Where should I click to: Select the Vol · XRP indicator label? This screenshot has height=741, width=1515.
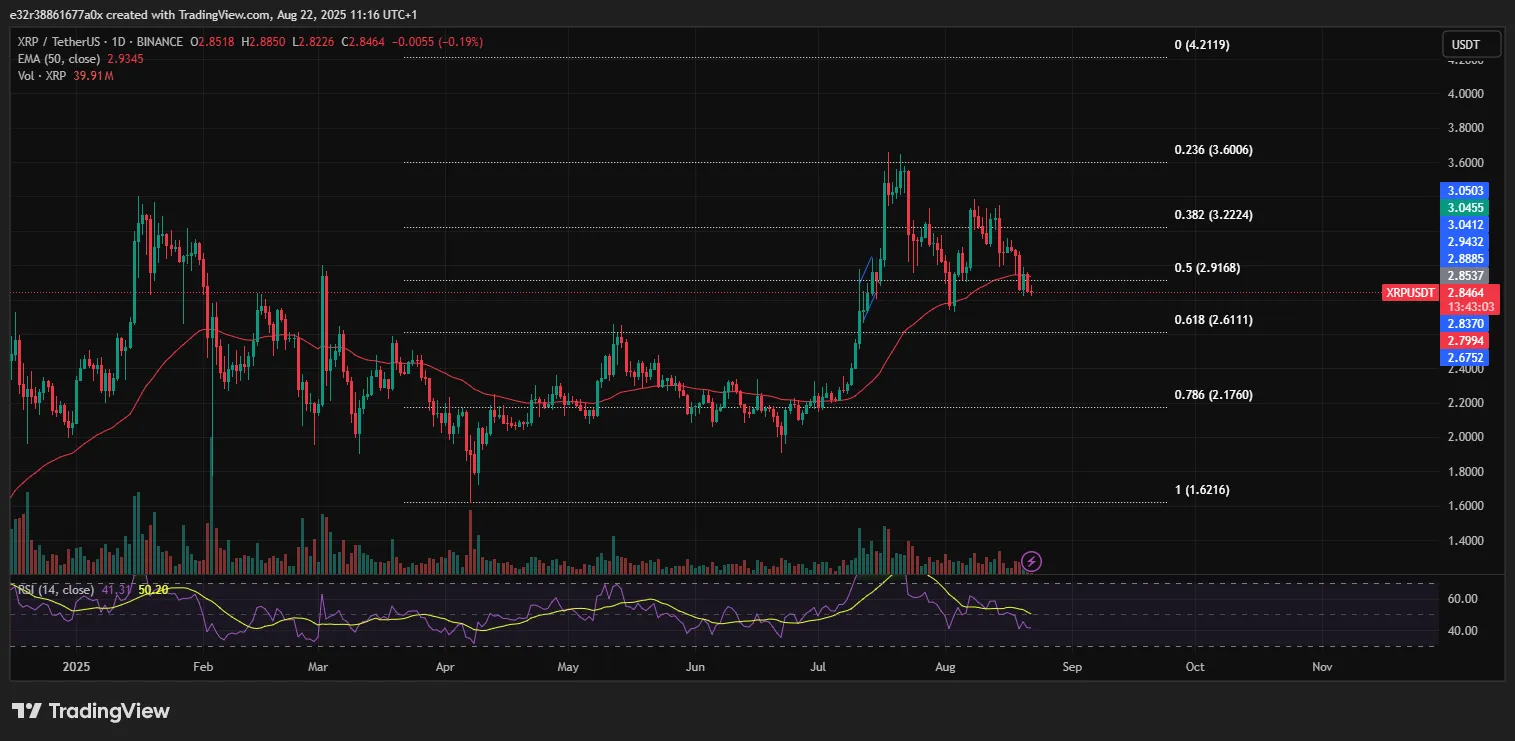point(42,76)
